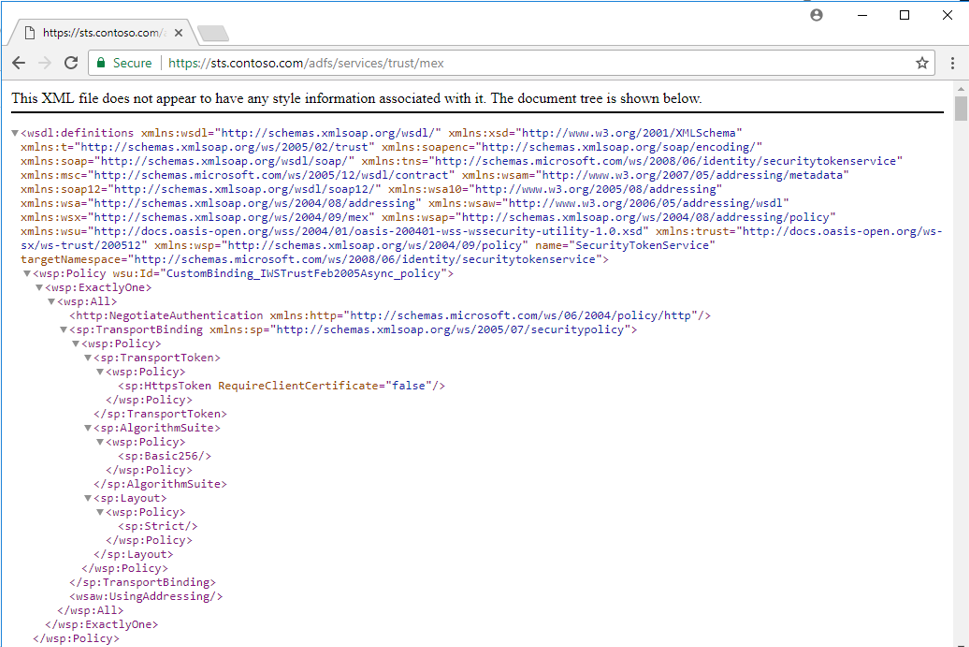Collapse wsp:Policy CustomBinding_IWSTrustFeb2005Async_policy node
This screenshot has width=969, height=647.
click(27, 274)
